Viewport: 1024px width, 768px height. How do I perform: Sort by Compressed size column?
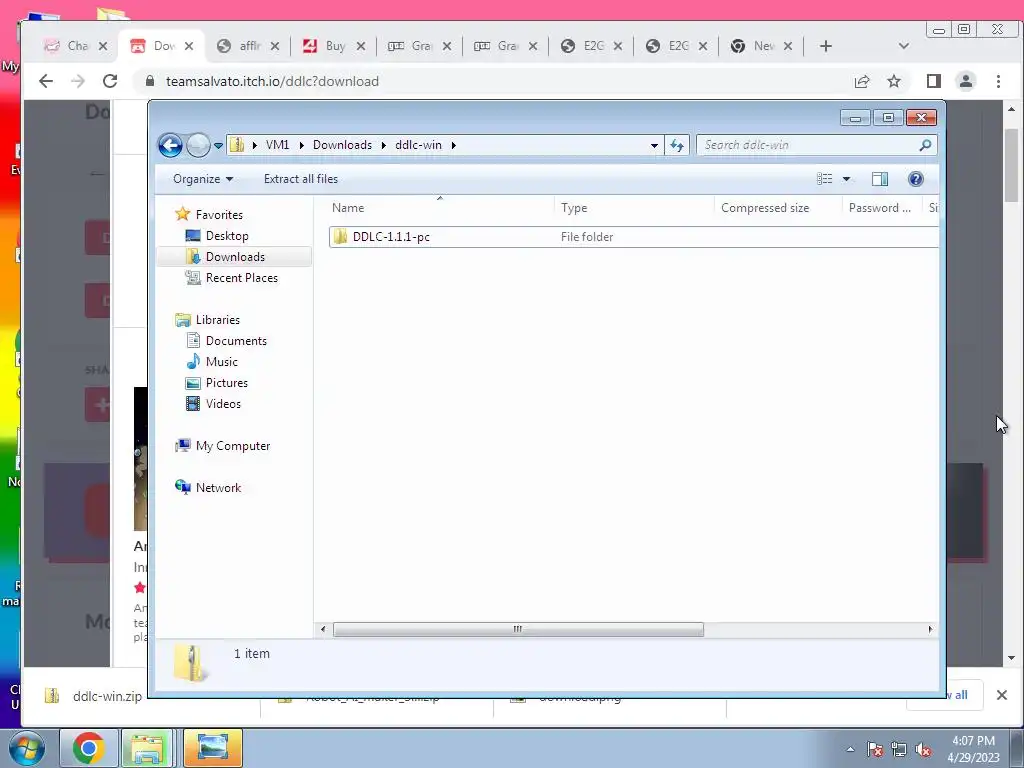coord(778,208)
